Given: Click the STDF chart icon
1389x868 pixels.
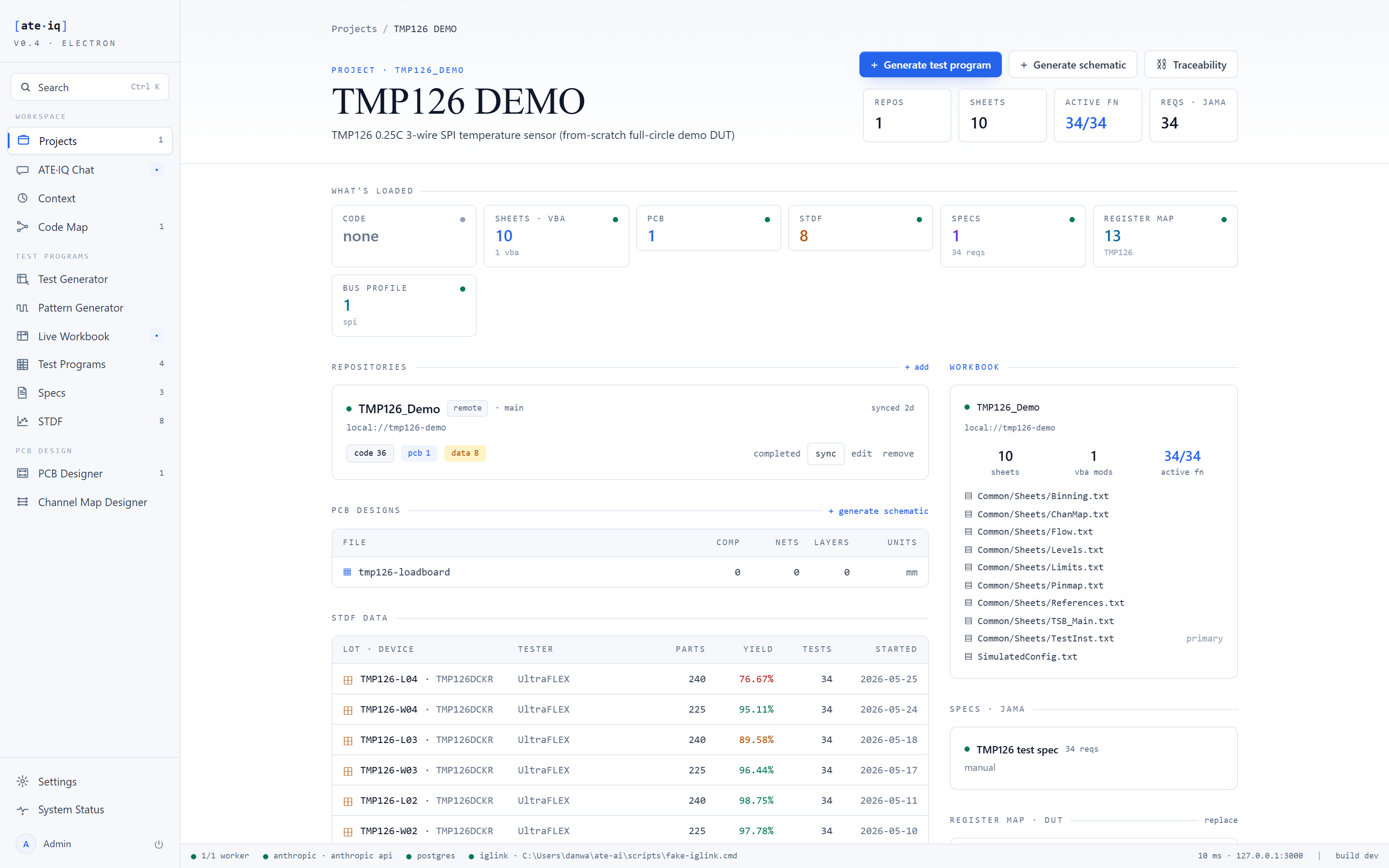Looking at the screenshot, I should (x=23, y=421).
